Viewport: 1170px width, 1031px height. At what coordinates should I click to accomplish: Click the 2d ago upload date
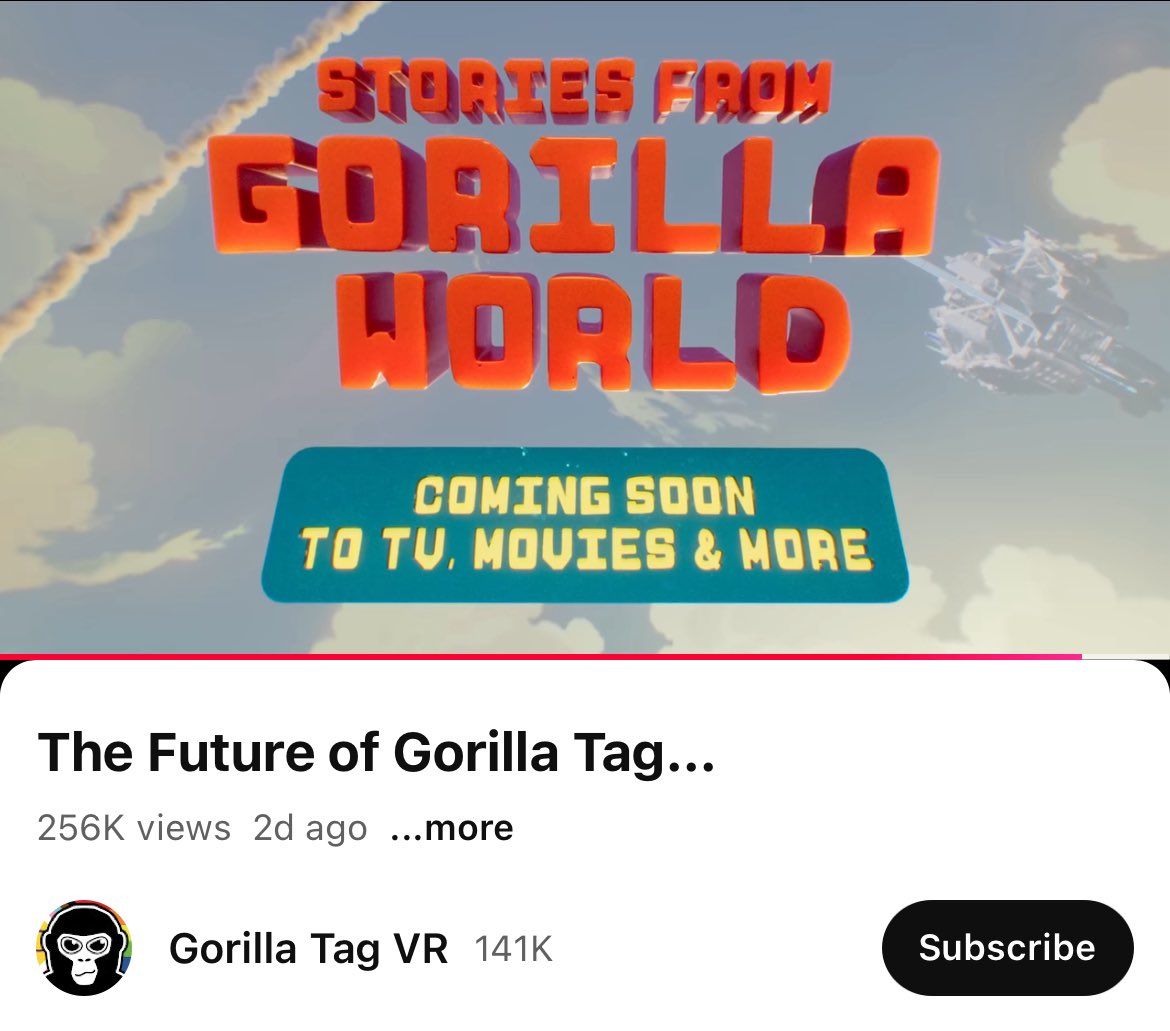(310, 828)
